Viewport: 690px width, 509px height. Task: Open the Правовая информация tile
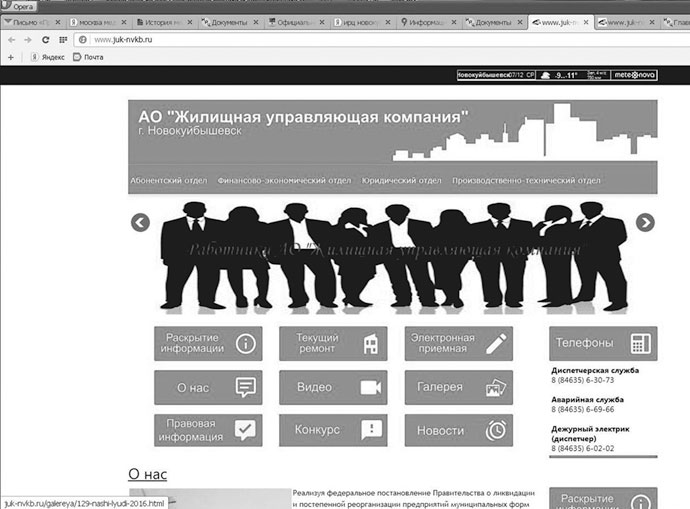208,430
